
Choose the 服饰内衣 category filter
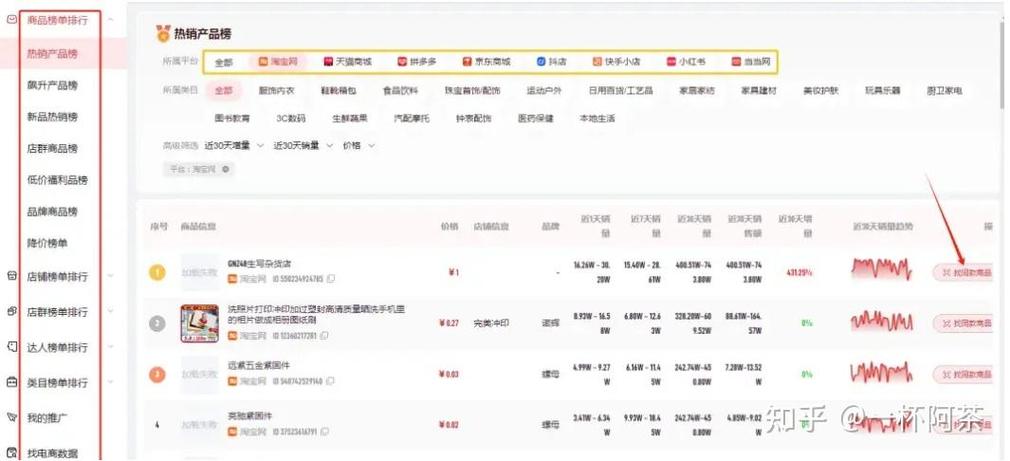pos(276,91)
